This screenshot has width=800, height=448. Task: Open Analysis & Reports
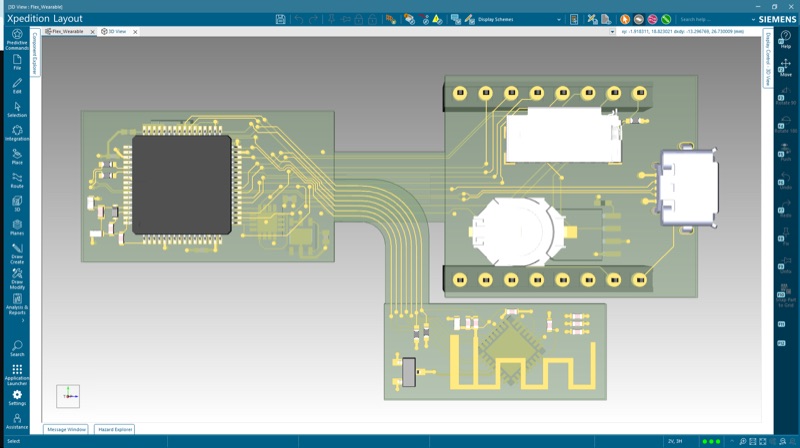click(x=17, y=304)
